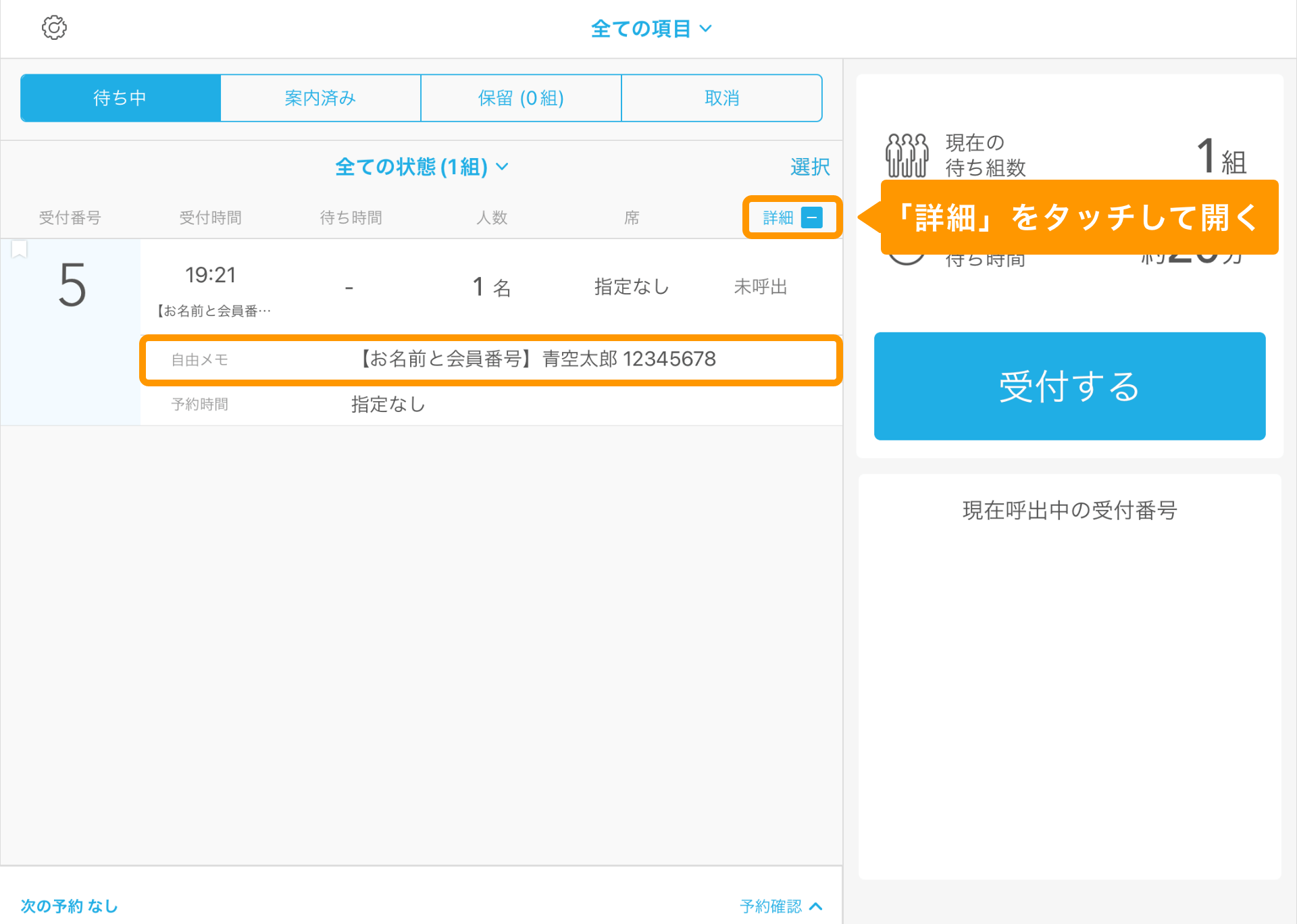Viewport: 1297px width, 924px height.
Task: Tap truncated memo under 19:21
Action: pyautogui.click(x=213, y=311)
